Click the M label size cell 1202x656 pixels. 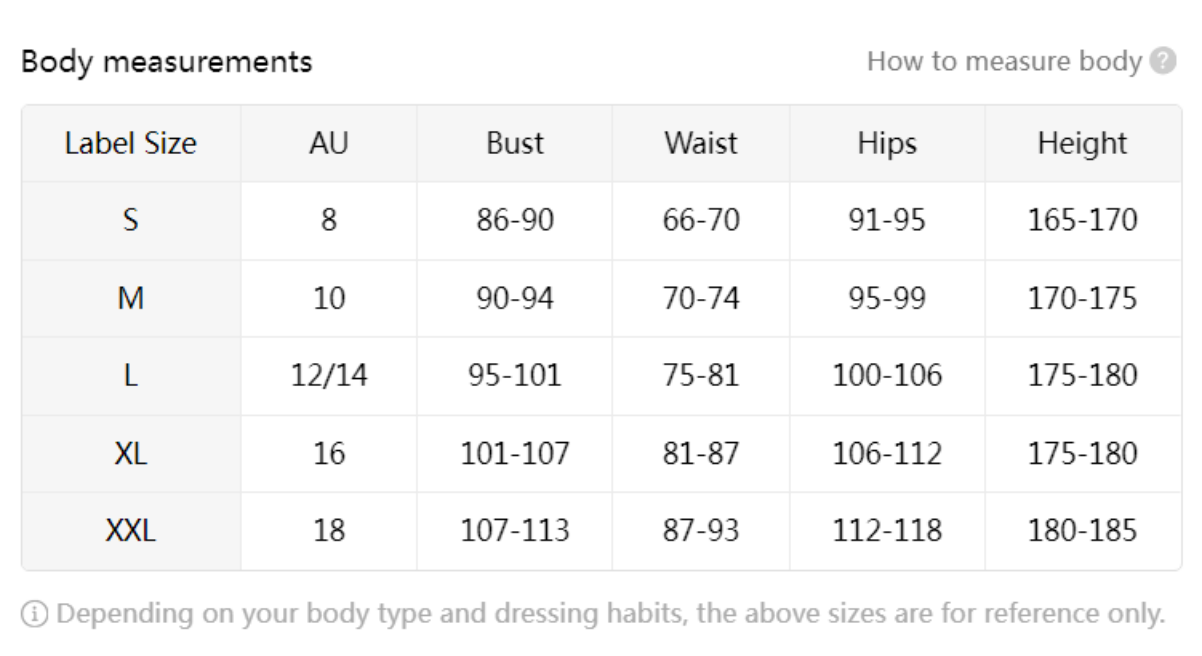131,298
